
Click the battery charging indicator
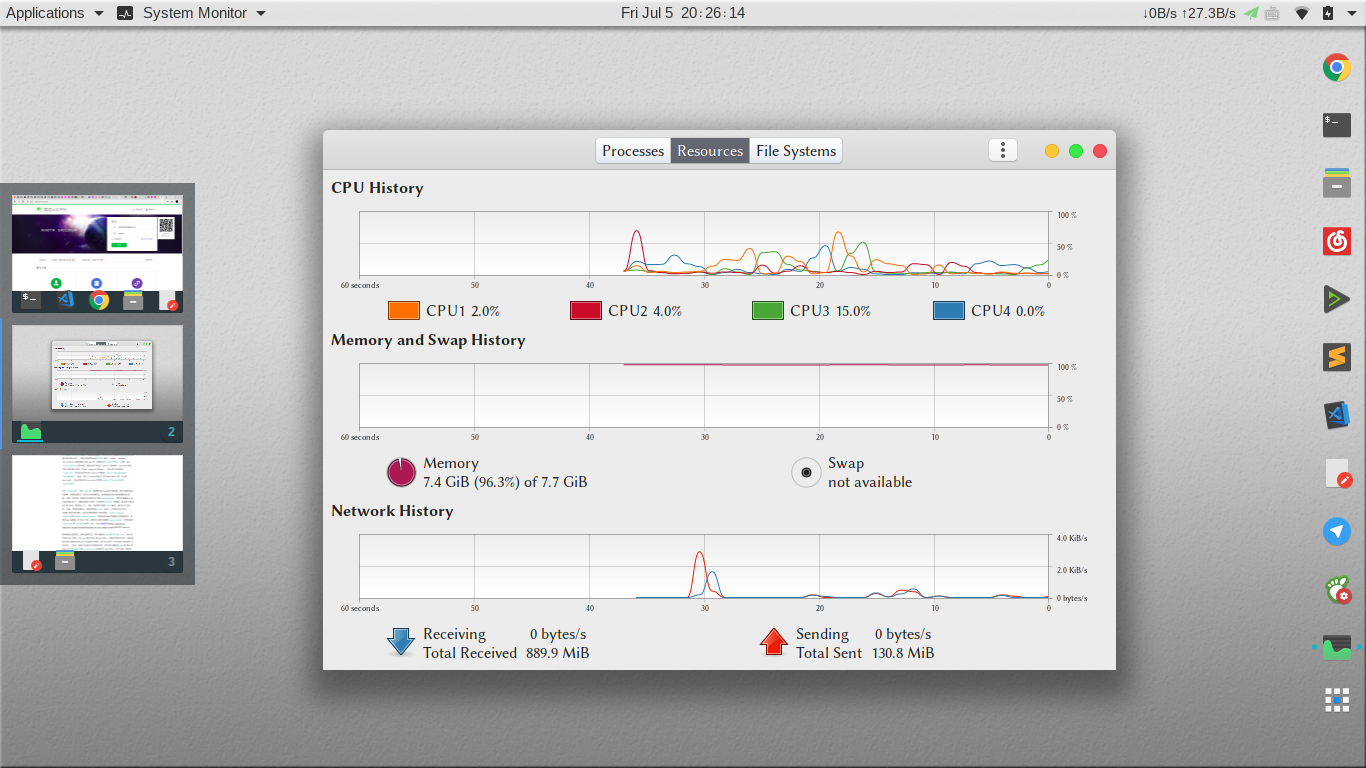(1328, 13)
